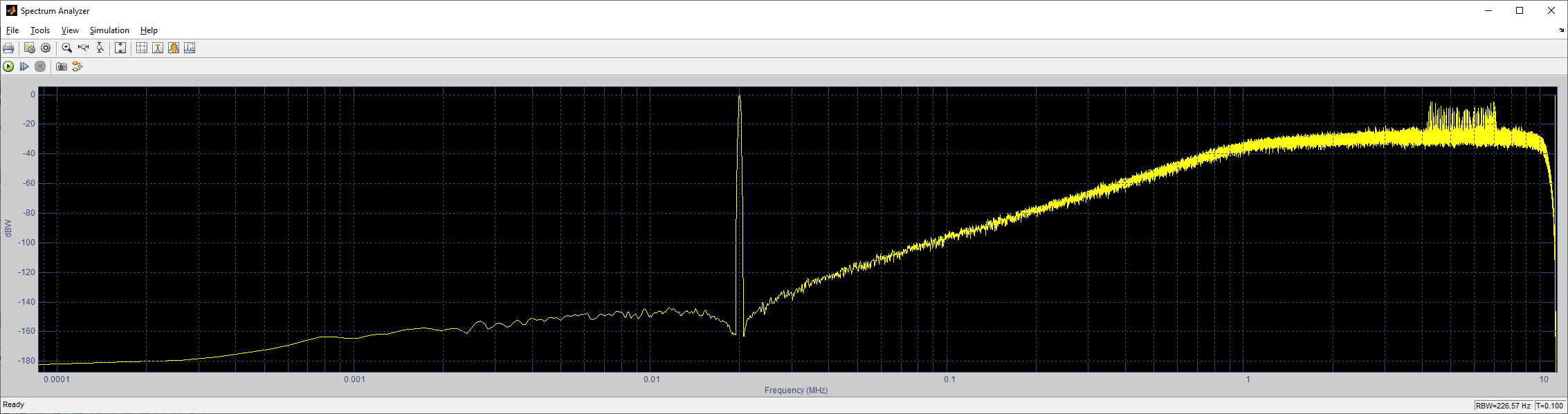Viewport: 1568px width, 414px height.
Task: Click Step Forward simulation button
Action: click(x=24, y=66)
